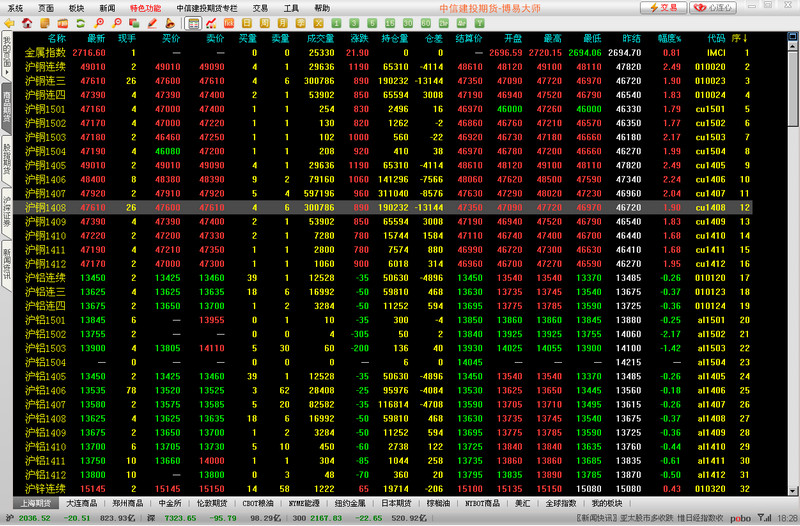Open the 工具 menu
This screenshot has width=800, height=526.
point(291,7)
